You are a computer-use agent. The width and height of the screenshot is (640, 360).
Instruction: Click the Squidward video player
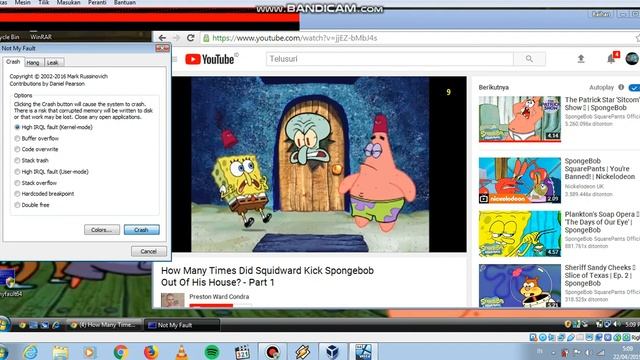tap(319, 164)
